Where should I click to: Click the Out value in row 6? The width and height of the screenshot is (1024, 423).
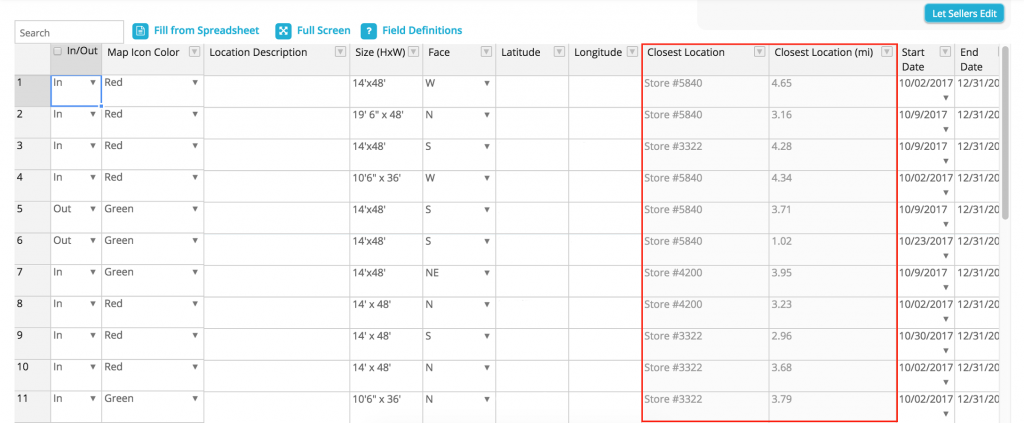coord(63,241)
